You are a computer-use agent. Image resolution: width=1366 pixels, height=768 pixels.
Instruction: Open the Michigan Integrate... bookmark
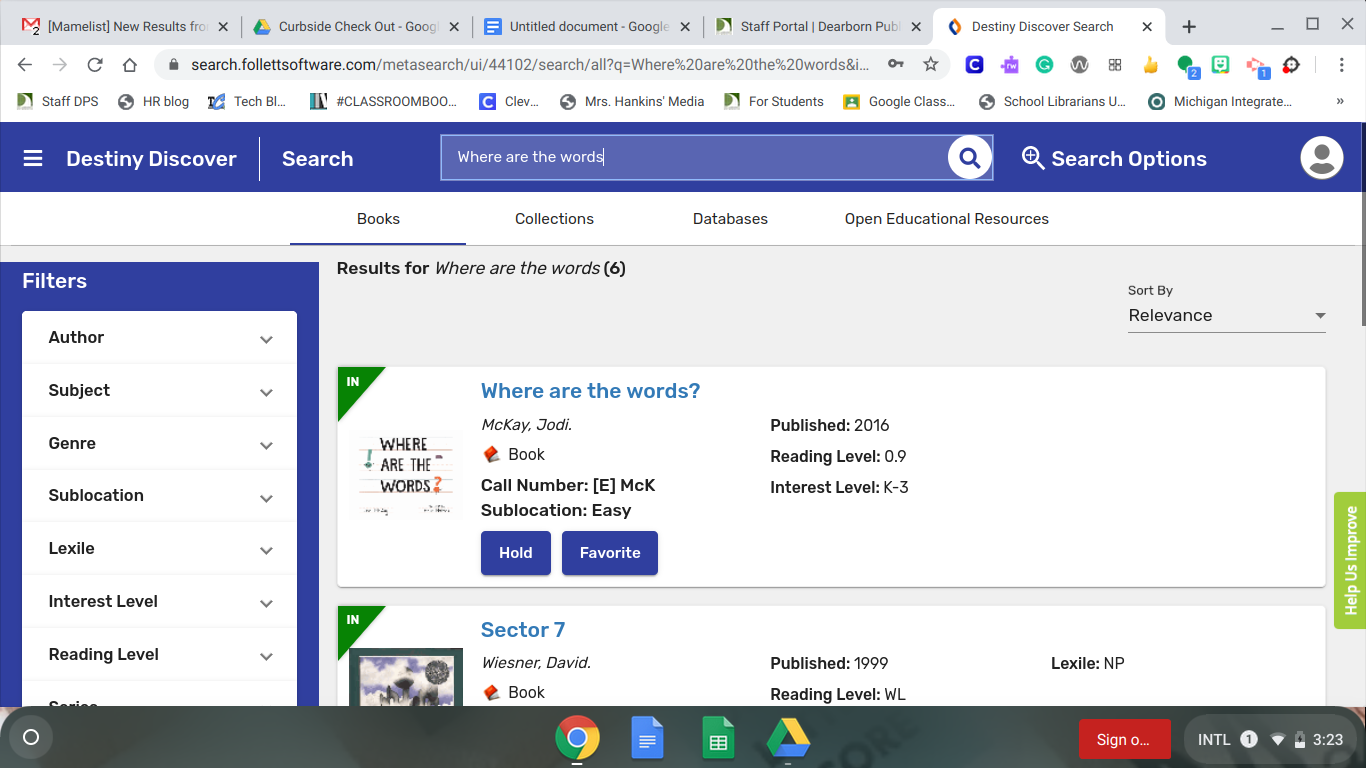click(1221, 101)
